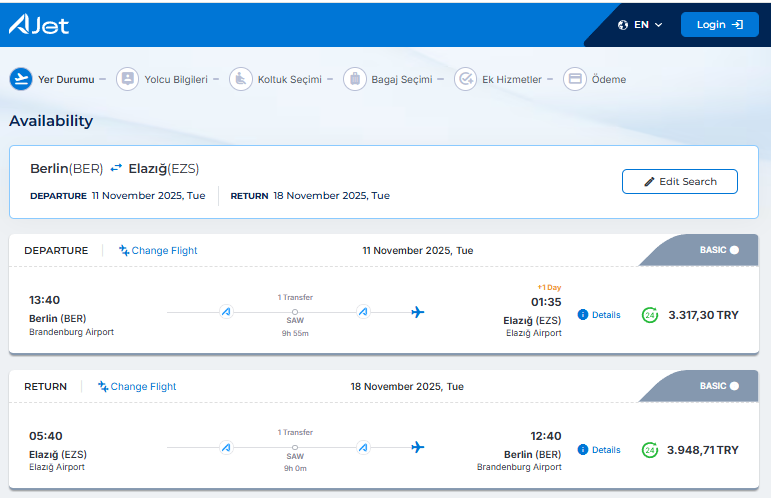Click Change Flight for the return
The width and height of the screenshot is (771, 498).
pos(137,386)
